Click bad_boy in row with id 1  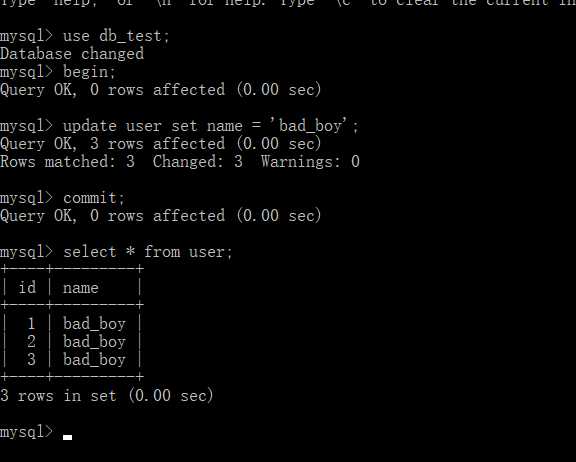coord(94,324)
